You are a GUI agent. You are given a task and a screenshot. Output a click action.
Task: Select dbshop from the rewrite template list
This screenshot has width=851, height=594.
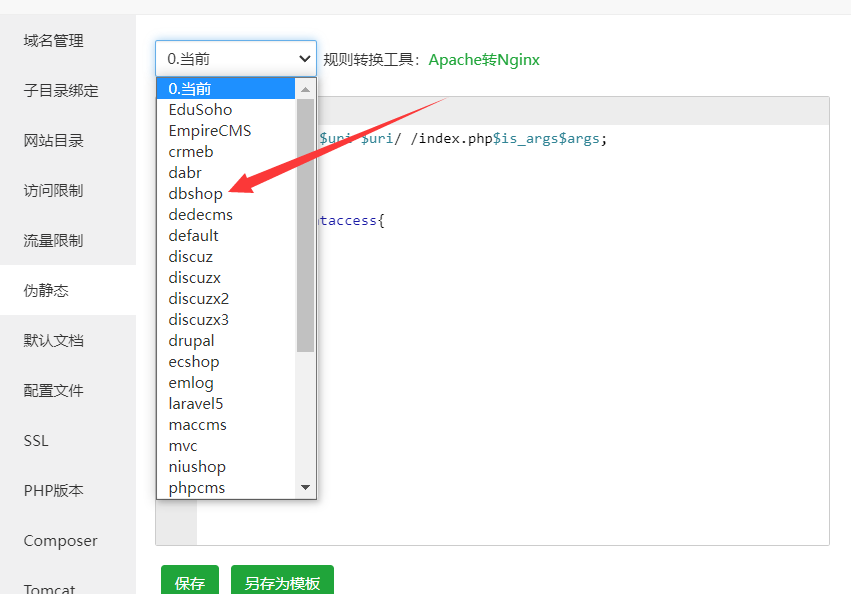pos(198,193)
